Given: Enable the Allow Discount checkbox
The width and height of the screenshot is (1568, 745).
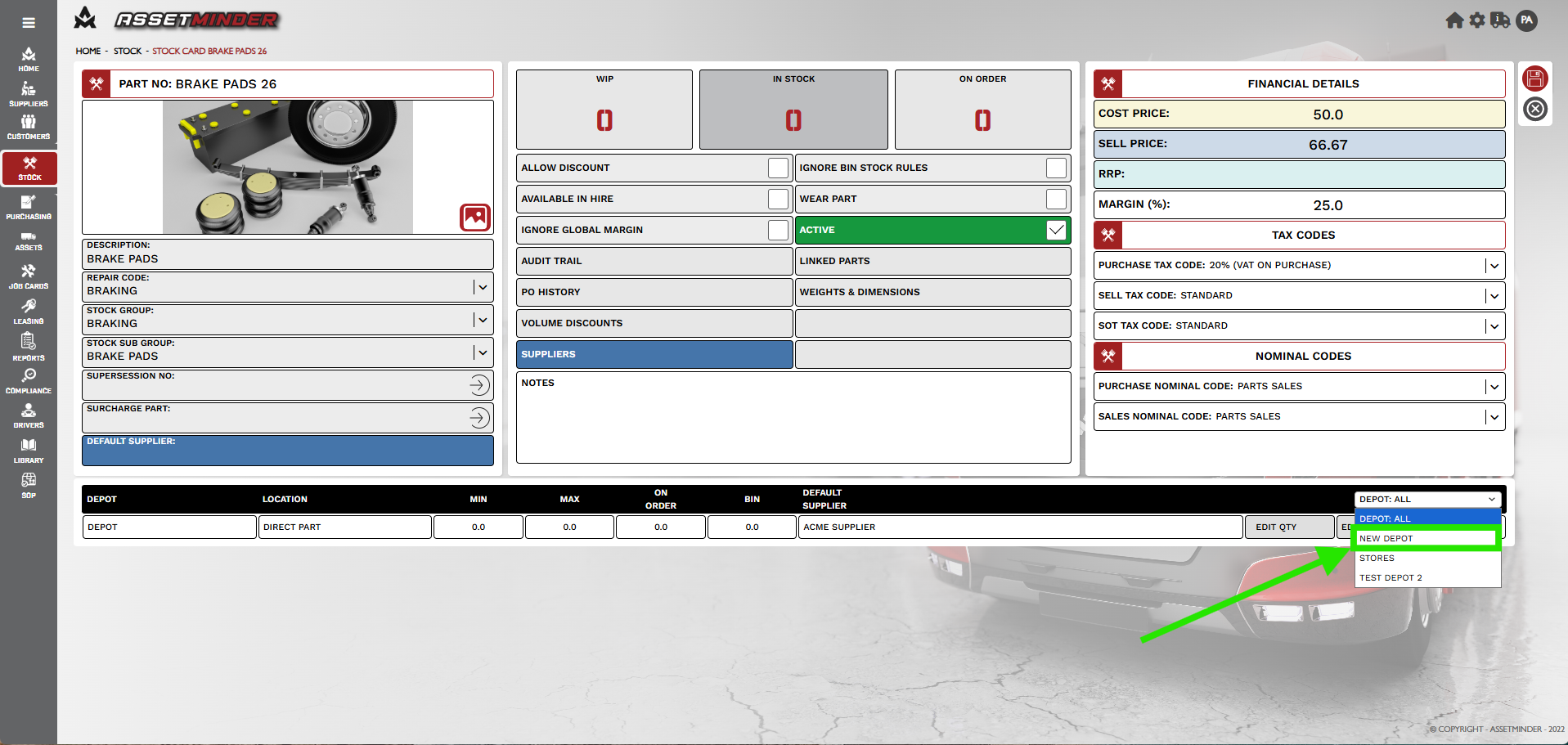Looking at the screenshot, I should pyautogui.click(x=778, y=168).
